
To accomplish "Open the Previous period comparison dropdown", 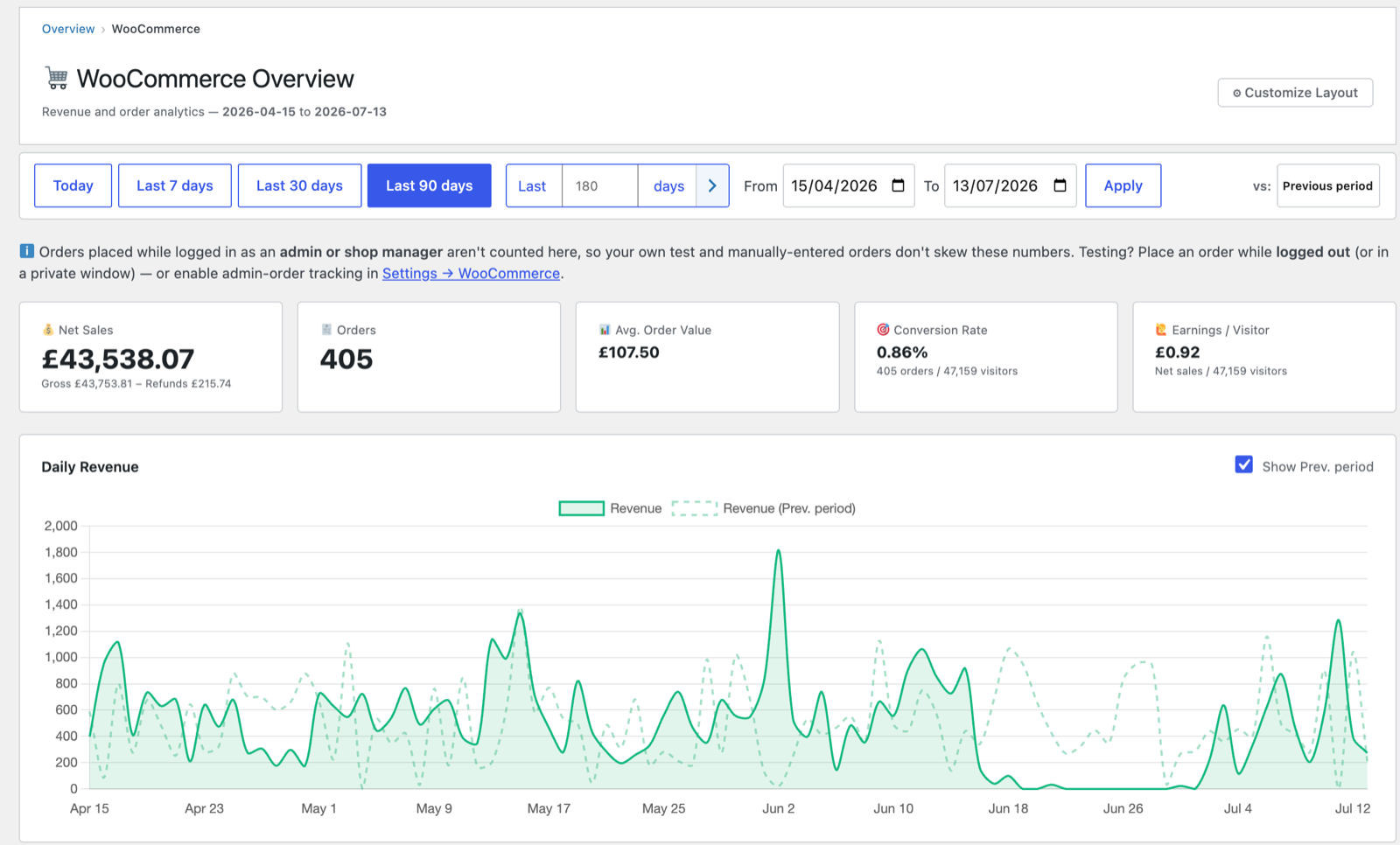I will tap(1328, 185).
